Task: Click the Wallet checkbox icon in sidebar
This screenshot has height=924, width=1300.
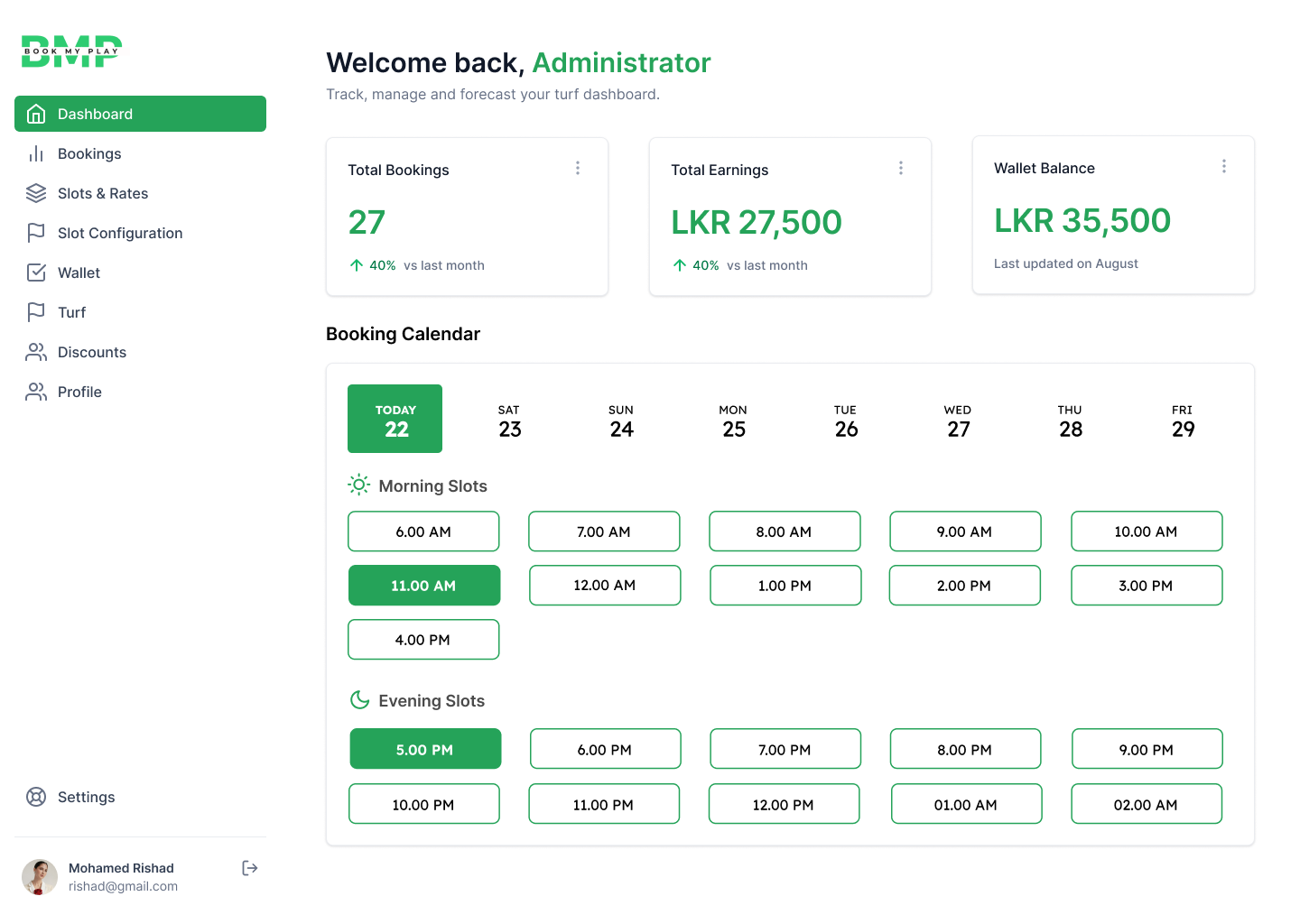Action: pyautogui.click(x=36, y=273)
